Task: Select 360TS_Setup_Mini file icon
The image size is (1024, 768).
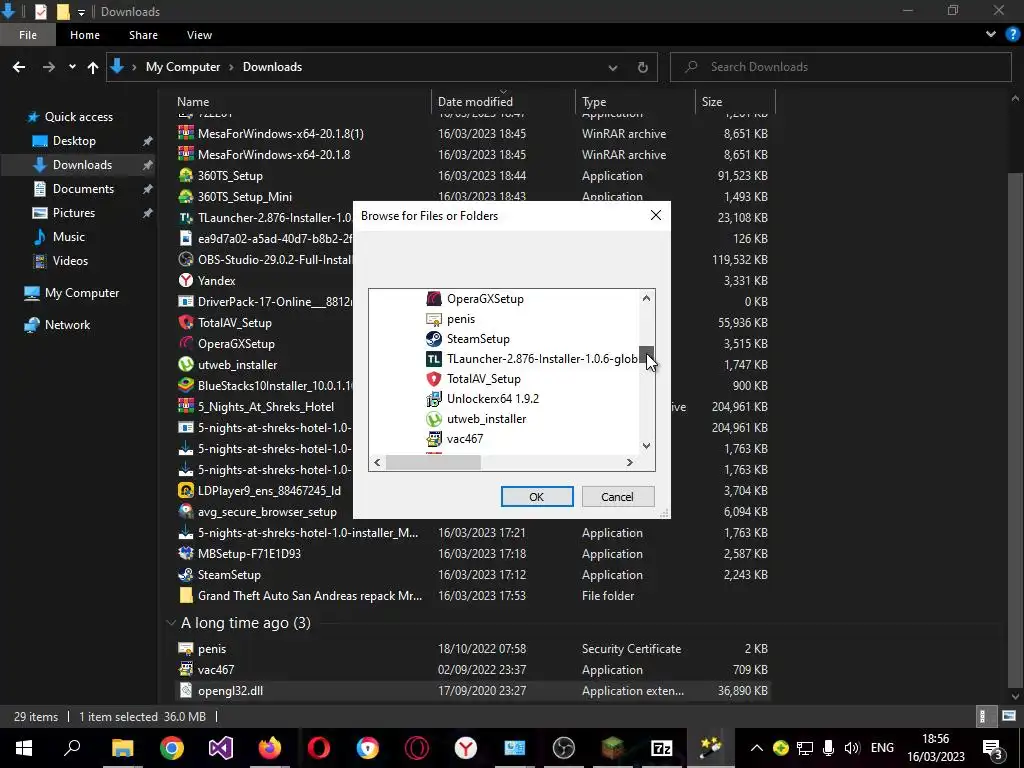Action: pos(186,197)
